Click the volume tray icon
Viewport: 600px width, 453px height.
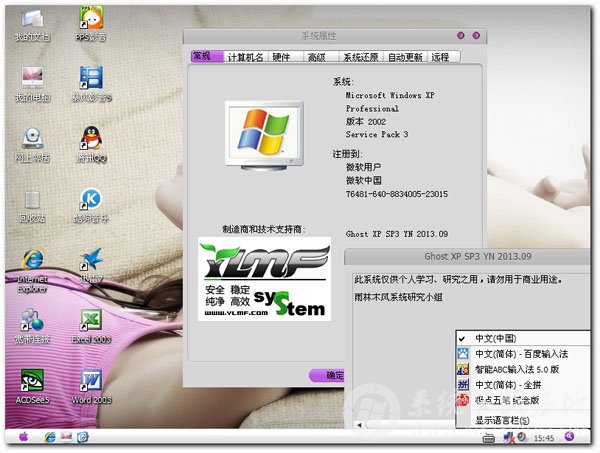tap(522, 437)
